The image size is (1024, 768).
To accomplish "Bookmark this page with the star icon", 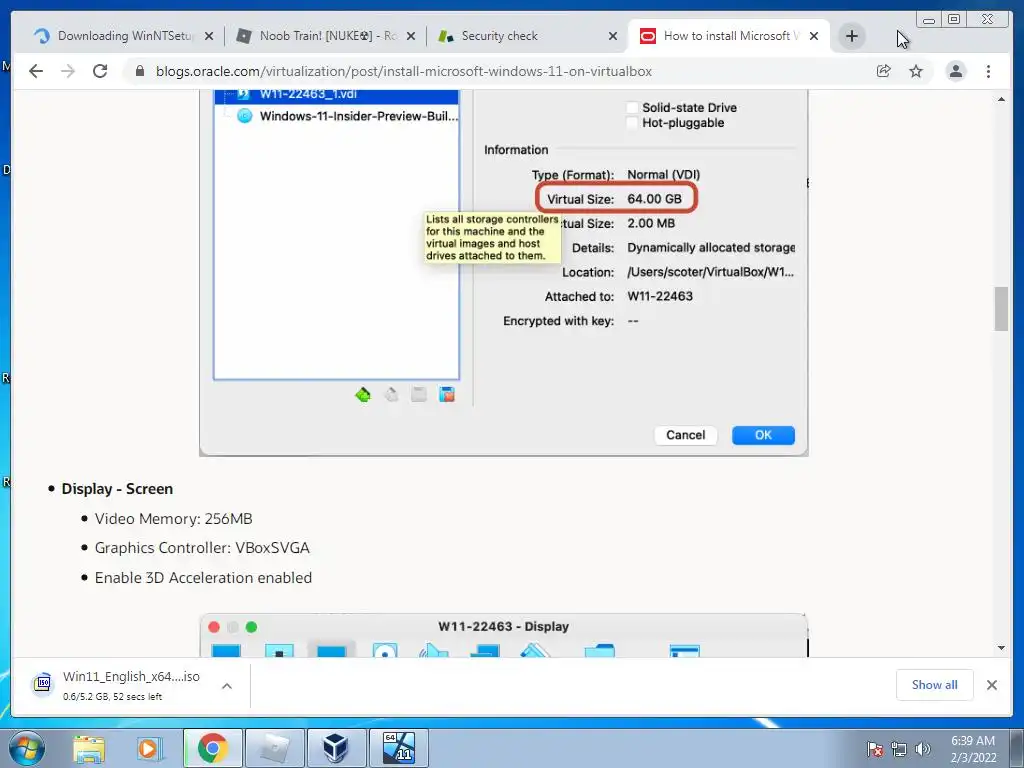I will point(916,71).
